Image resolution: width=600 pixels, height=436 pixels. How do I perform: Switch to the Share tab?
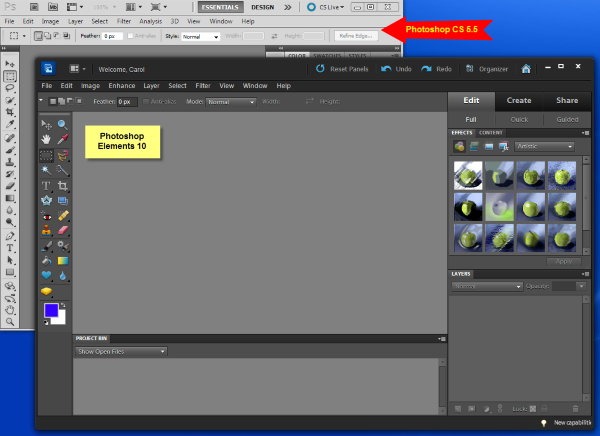point(567,100)
